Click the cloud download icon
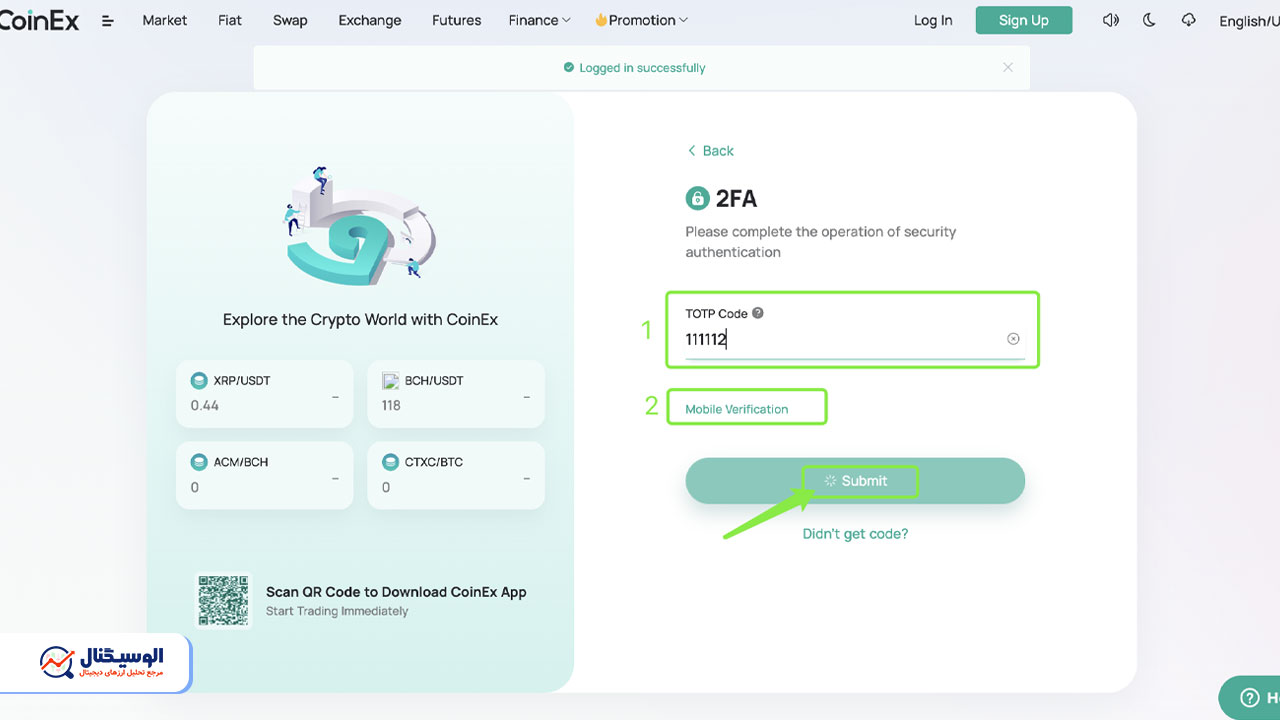The width and height of the screenshot is (1280, 720). 1188,20
